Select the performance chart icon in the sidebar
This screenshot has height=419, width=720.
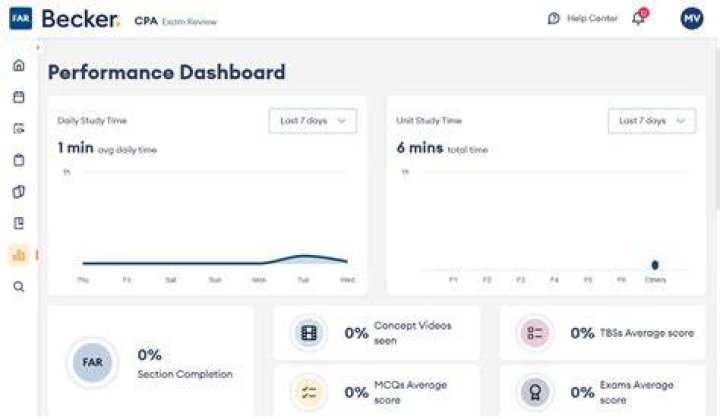[19, 255]
